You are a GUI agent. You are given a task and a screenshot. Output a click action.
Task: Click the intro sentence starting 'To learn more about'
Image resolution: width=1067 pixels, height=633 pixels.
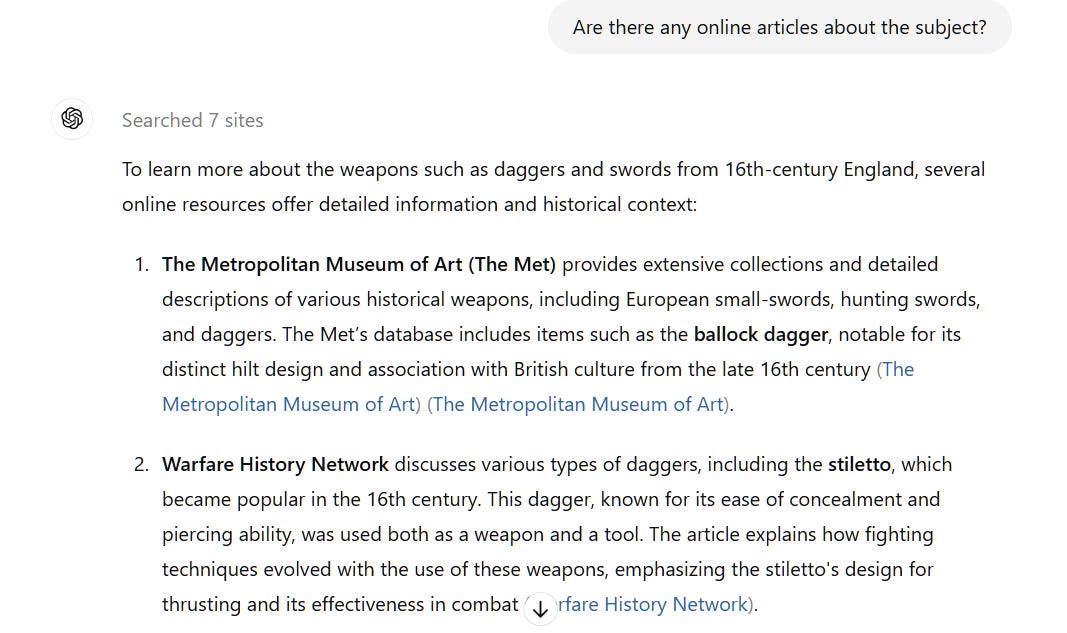pos(553,186)
